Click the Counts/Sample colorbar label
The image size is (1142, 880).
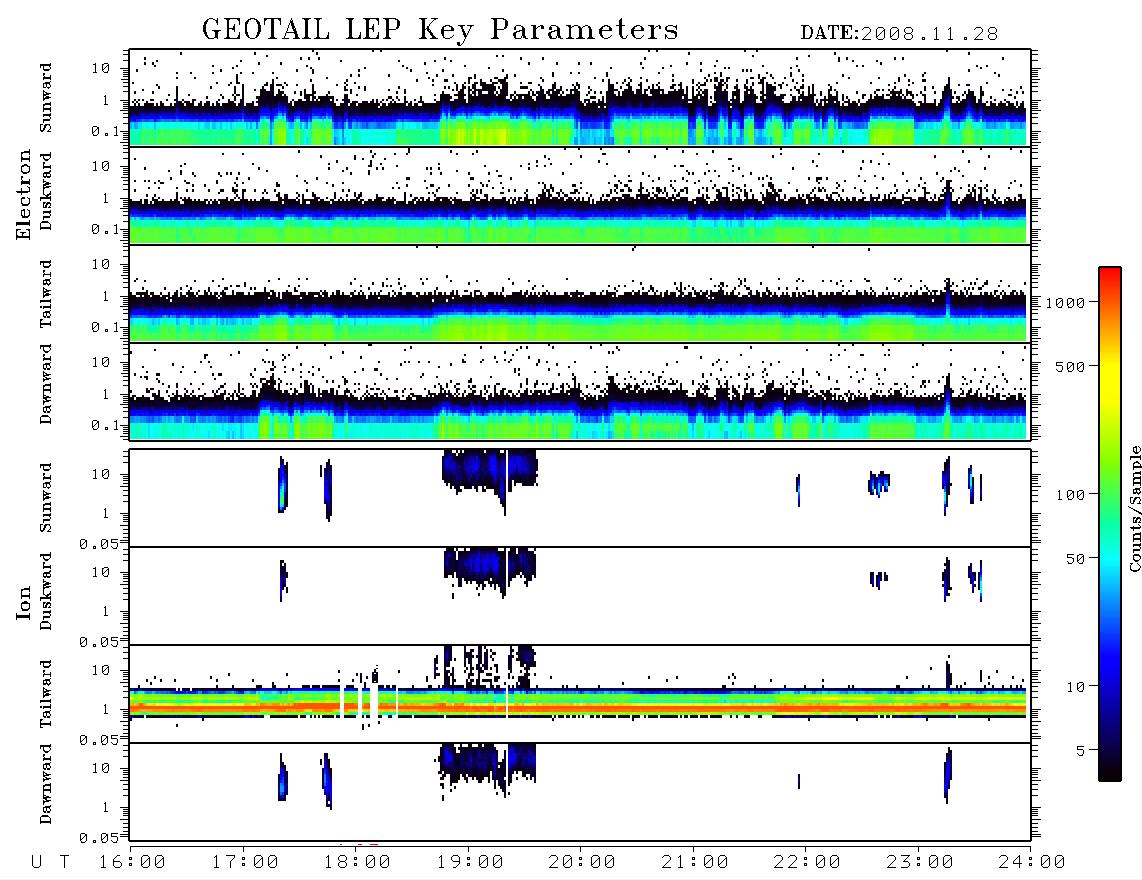pyautogui.click(x=1134, y=509)
